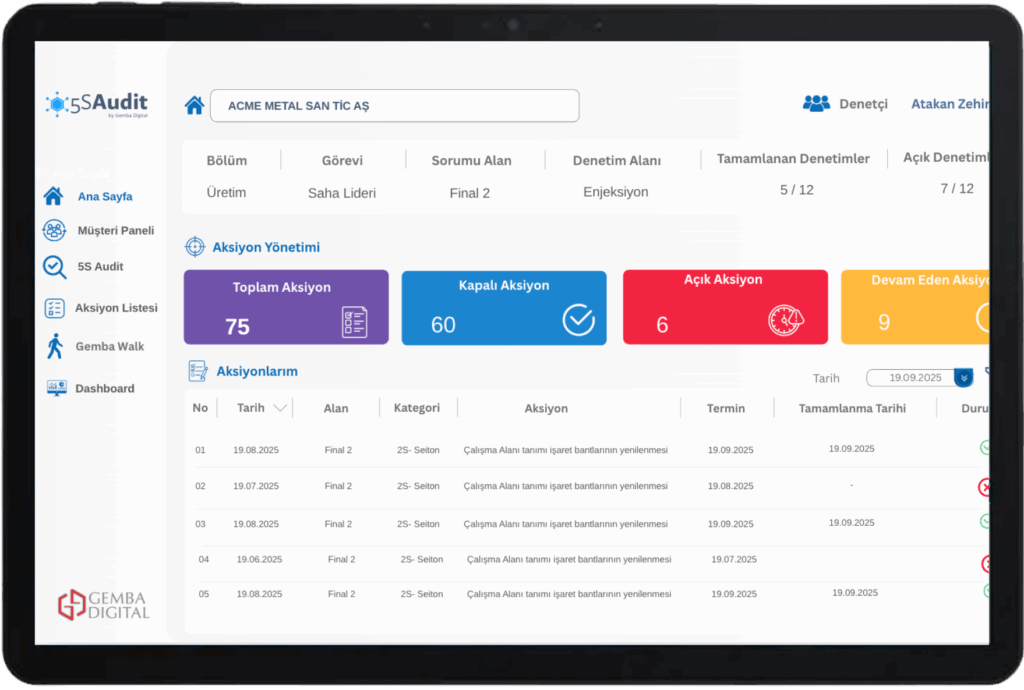Image resolution: width=1024 pixels, height=690 pixels.
Task: Click the Atakan user name link
Action: 949,104
